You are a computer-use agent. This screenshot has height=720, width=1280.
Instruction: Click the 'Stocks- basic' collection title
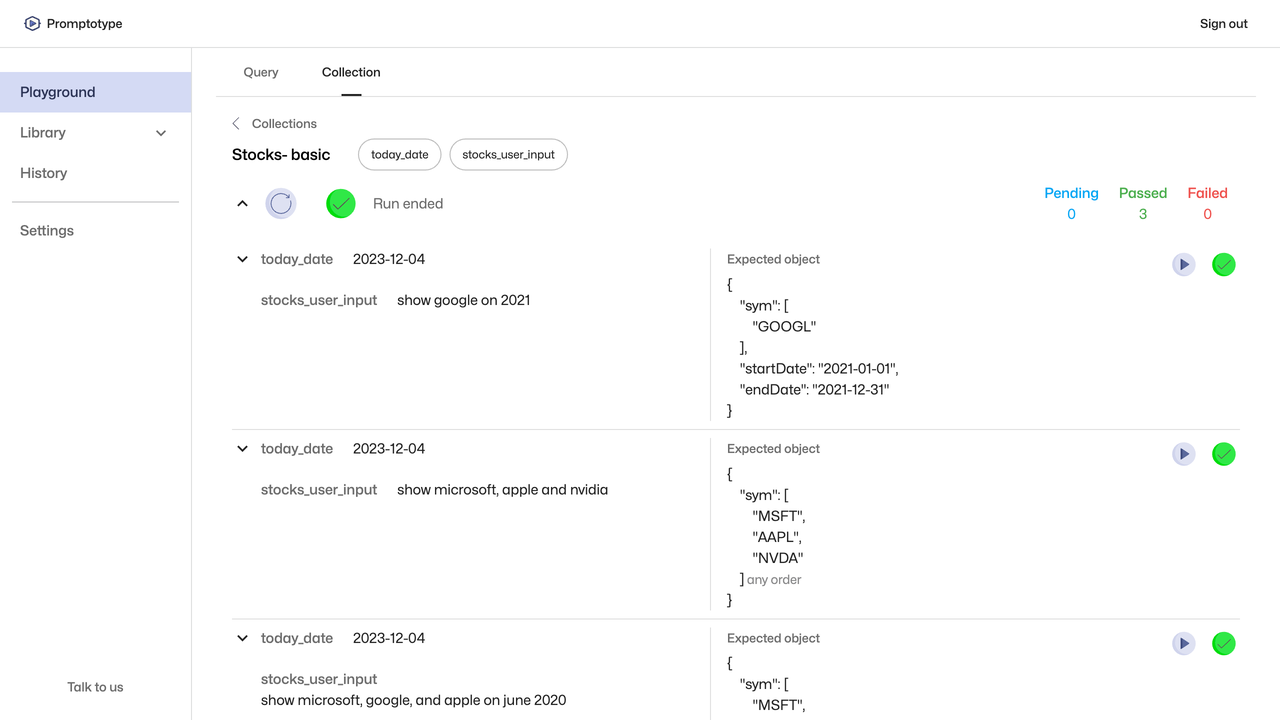pyautogui.click(x=281, y=155)
